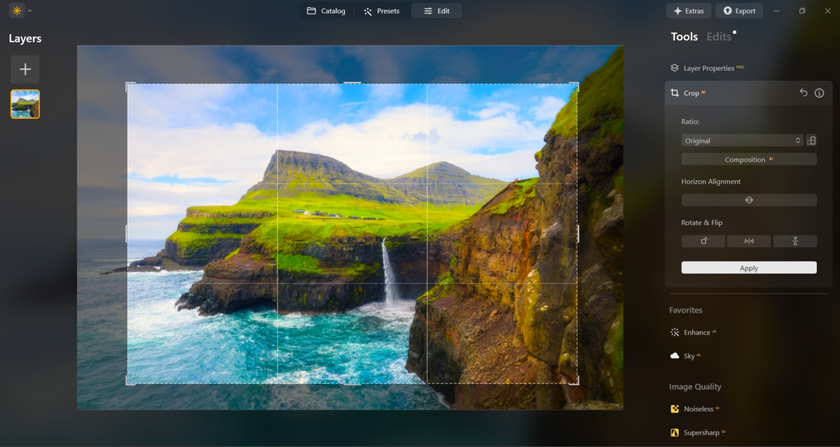Open Layer Properties tool
840x447 pixels.
[x=708, y=68]
